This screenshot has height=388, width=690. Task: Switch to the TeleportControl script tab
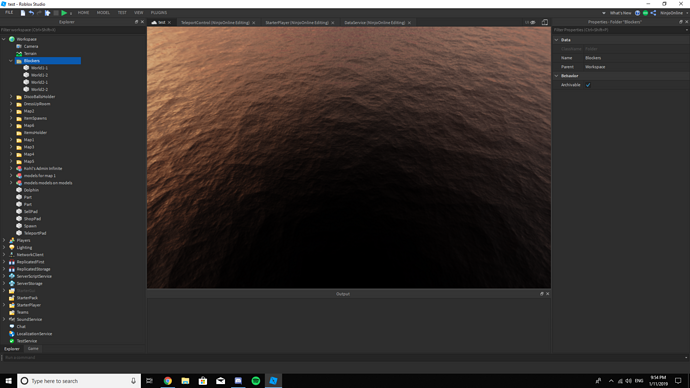215,22
